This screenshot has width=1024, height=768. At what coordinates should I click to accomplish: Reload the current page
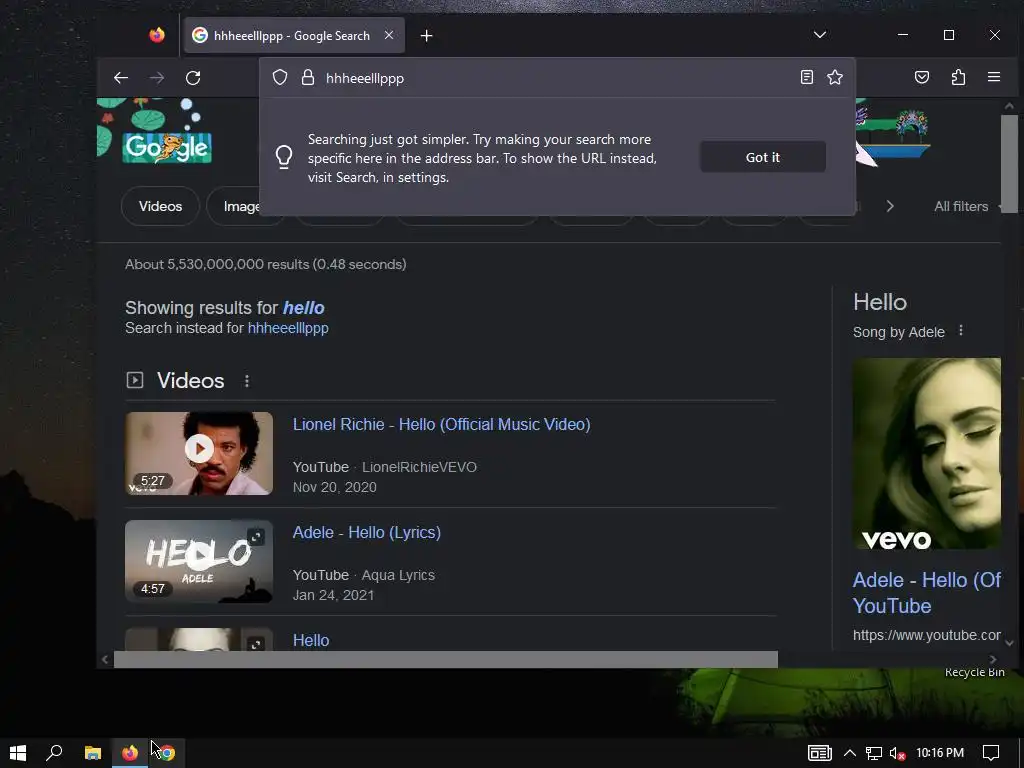point(193,78)
